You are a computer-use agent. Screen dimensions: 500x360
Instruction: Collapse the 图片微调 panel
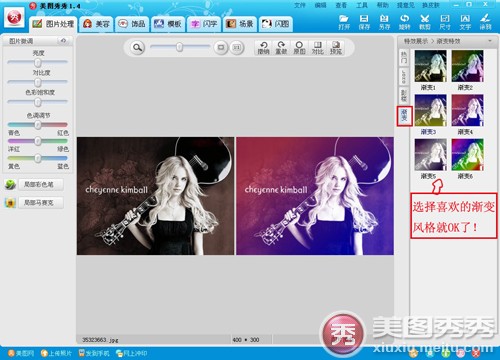(x=63, y=41)
